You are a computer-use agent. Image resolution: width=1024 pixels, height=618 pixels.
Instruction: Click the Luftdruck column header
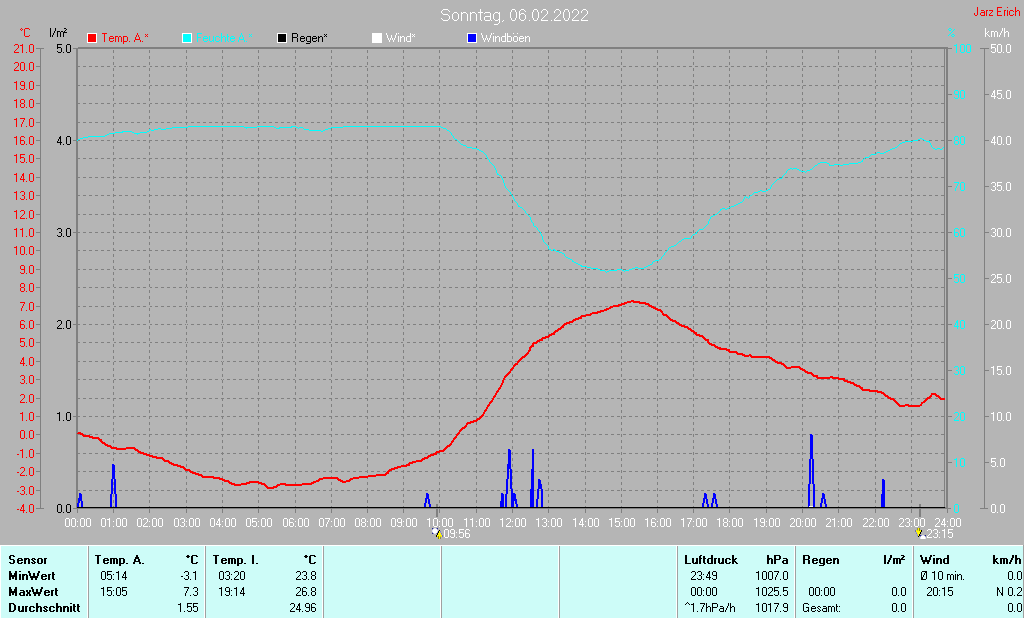[x=711, y=560]
